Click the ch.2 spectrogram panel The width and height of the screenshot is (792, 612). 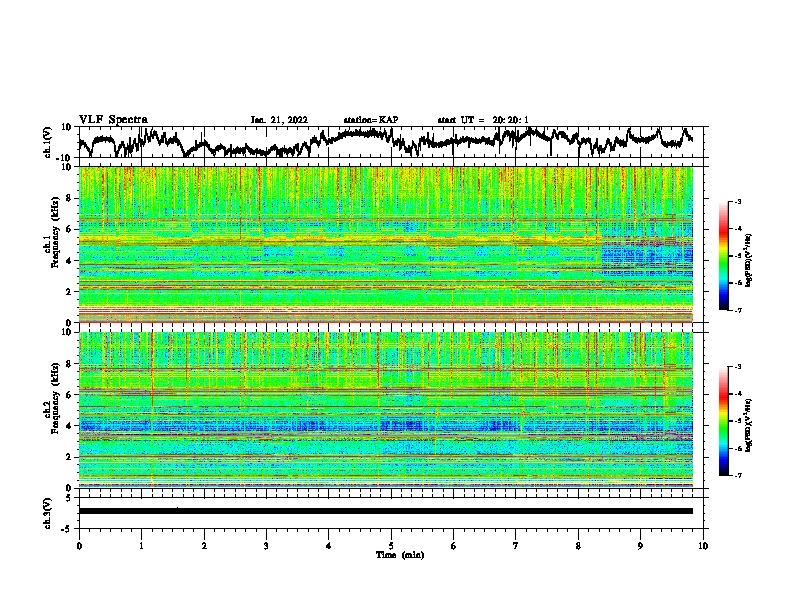tap(386, 410)
